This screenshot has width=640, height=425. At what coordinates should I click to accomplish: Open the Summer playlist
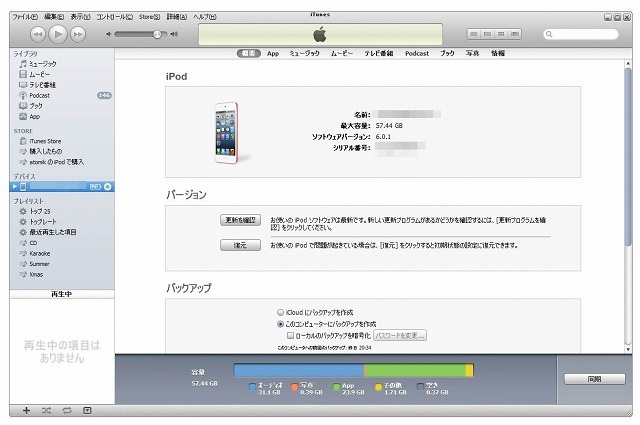[x=62, y=264]
